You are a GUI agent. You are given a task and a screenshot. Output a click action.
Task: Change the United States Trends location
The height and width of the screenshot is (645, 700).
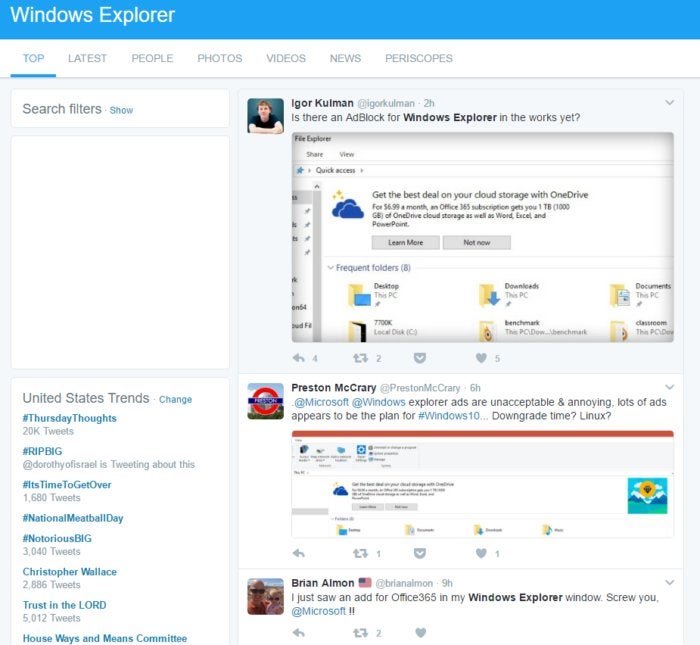tap(175, 399)
